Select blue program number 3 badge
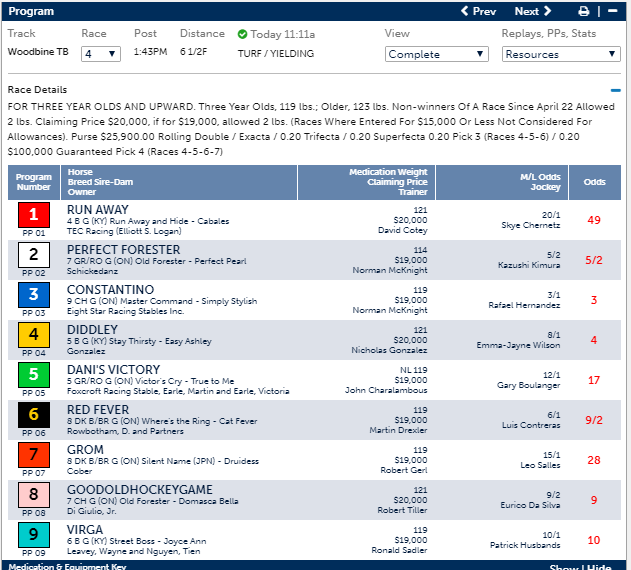Image resolution: width=631 pixels, height=570 pixels. pos(34,295)
